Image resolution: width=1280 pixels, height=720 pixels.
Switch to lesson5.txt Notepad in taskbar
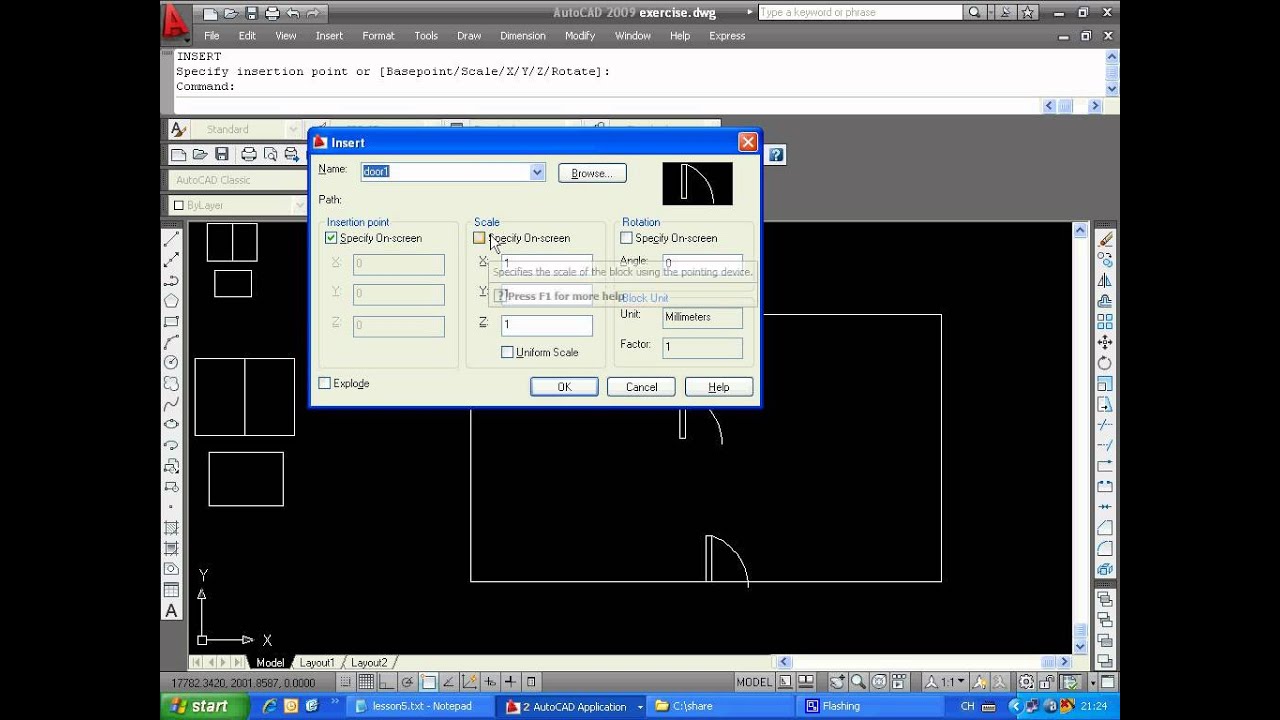(x=419, y=706)
